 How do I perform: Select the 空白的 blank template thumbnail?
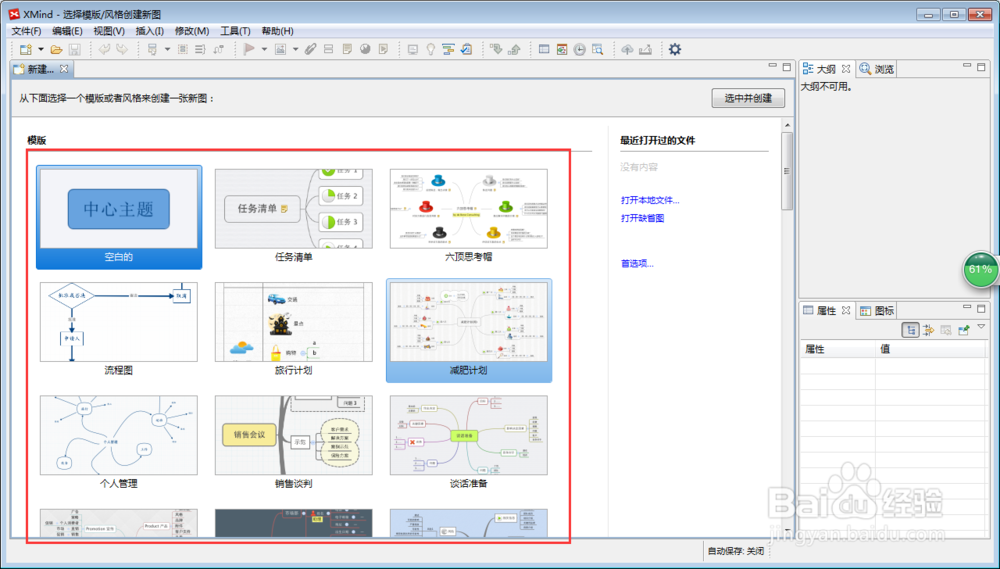tap(119, 217)
